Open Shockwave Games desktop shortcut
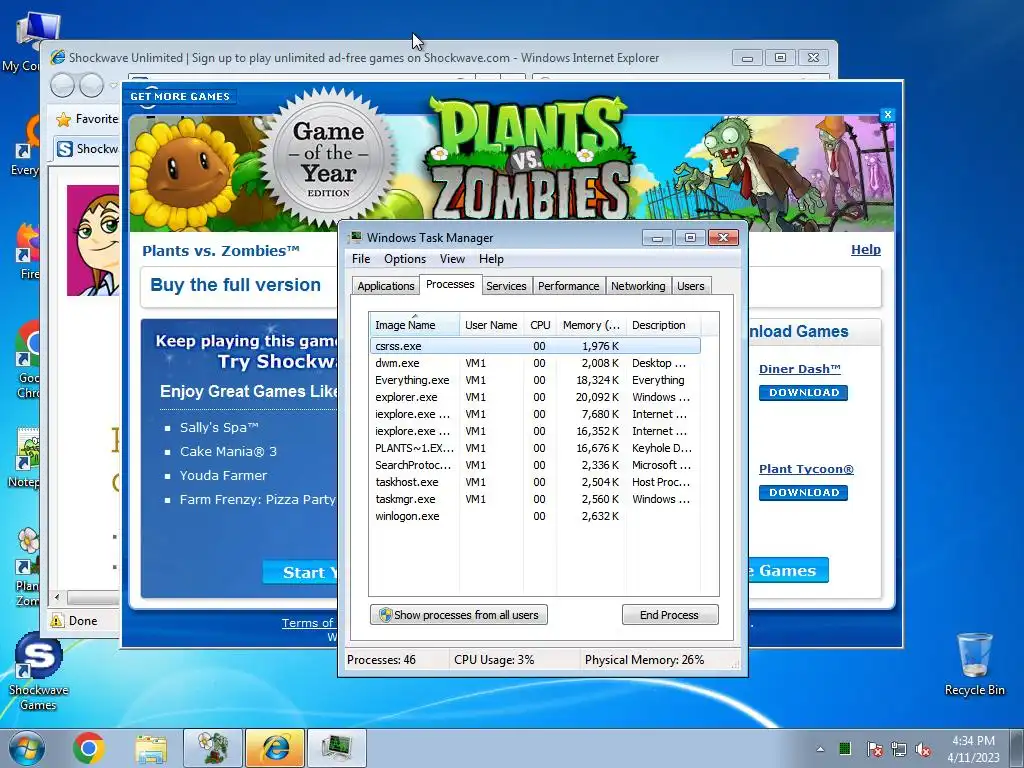Screen dimensions: 1024x768 (38, 672)
